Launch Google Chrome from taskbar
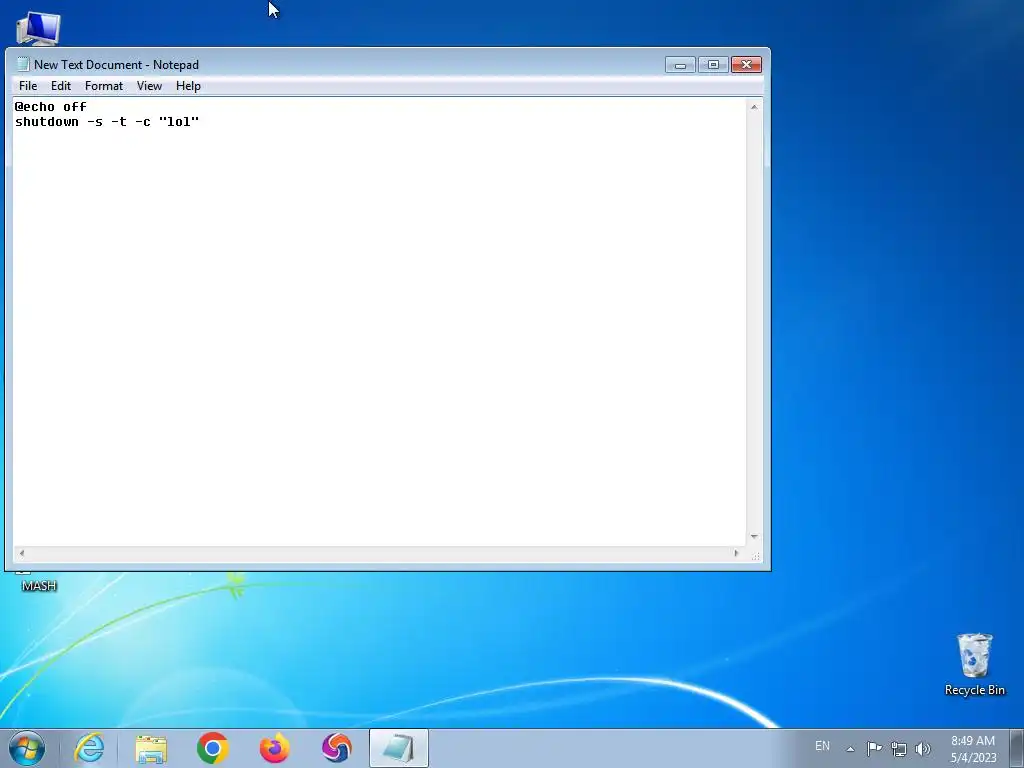The image size is (1024, 768). pos(212,748)
